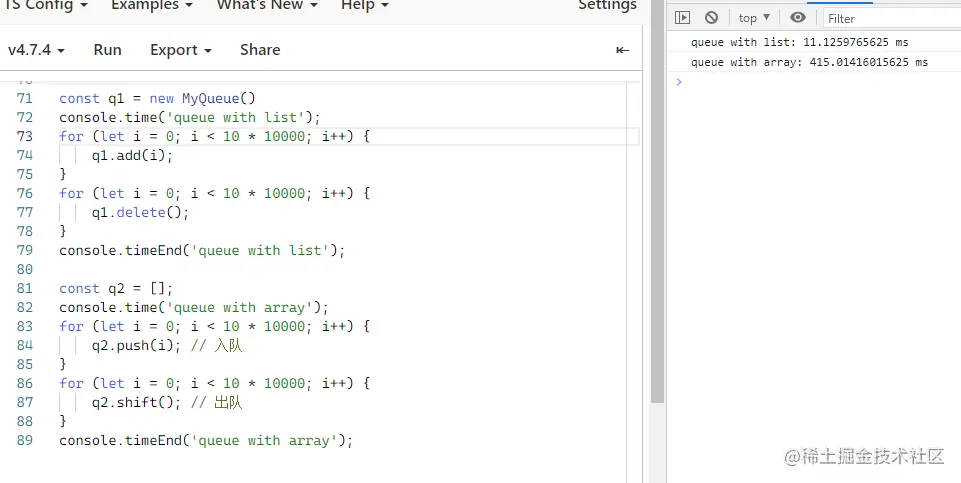Click line 82 console.time 'queue with array'
The width and height of the screenshot is (961, 483).
pyautogui.click(x=194, y=307)
